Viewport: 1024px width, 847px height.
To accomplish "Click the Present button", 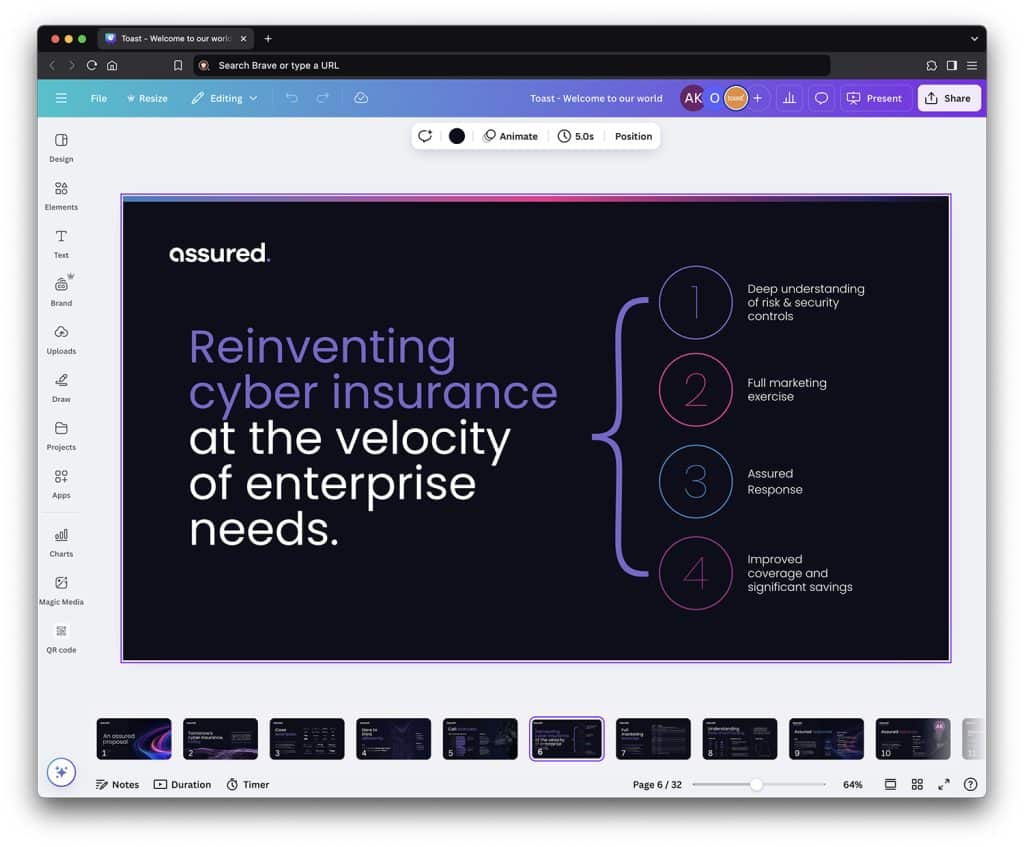I will 874,98.
